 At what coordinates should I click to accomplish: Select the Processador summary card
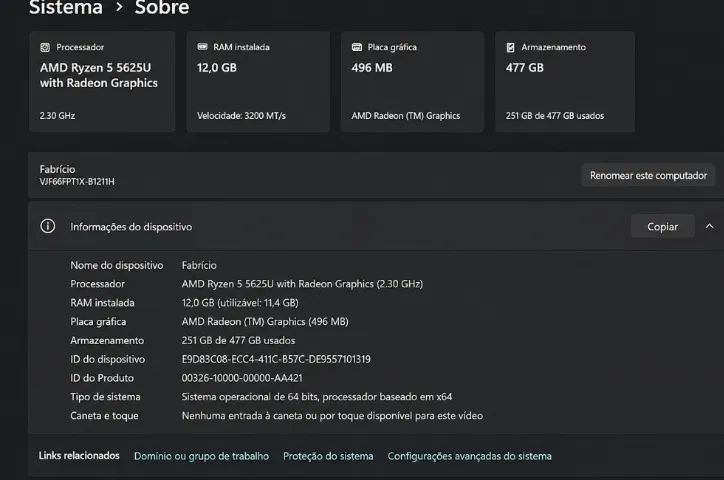tap(102, 82)
